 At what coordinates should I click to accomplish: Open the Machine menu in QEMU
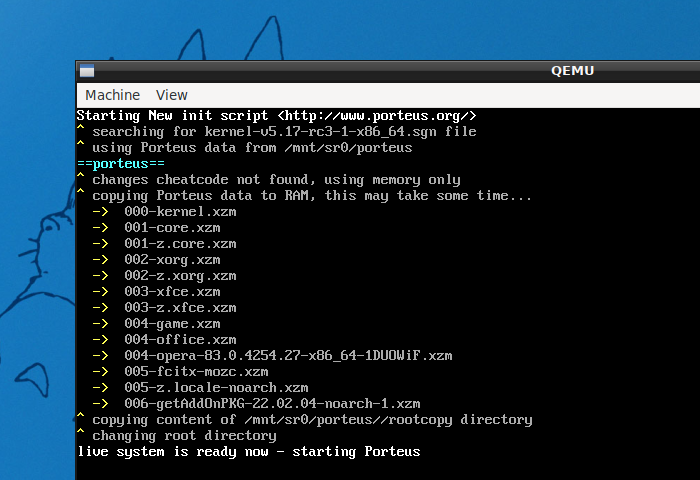(x=112, y=95)
